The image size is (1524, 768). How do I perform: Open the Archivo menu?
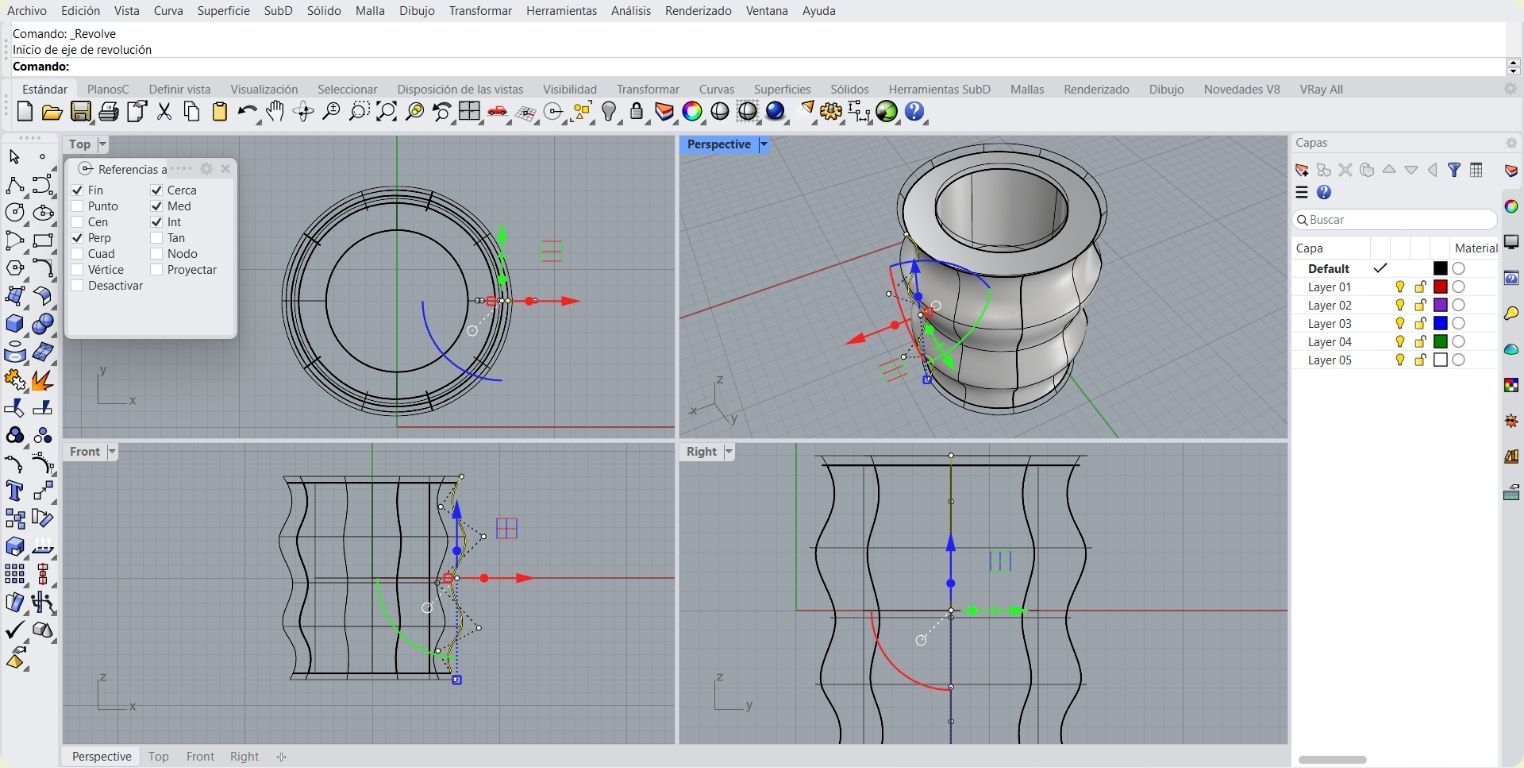tap(27, 10)
